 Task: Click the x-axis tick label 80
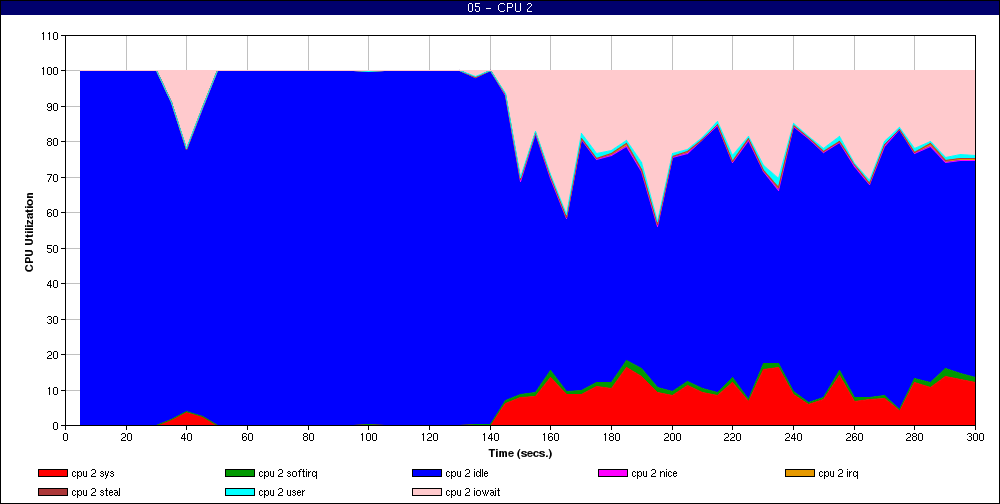[308, 437]
